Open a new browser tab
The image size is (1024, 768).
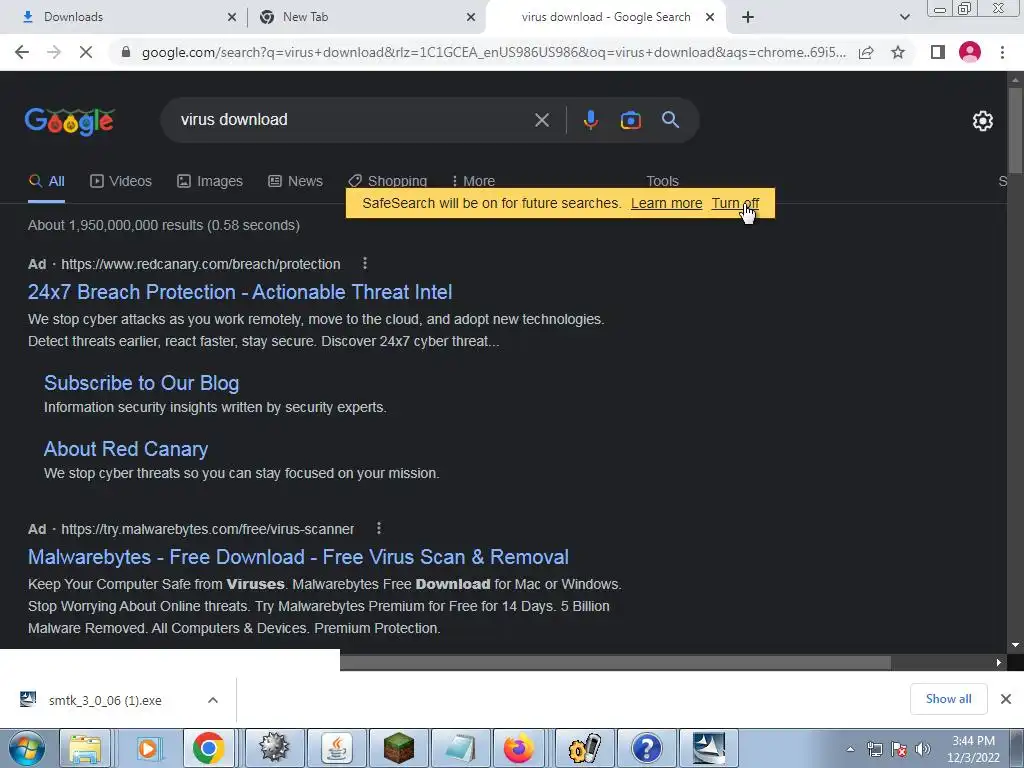click(748, 18)
